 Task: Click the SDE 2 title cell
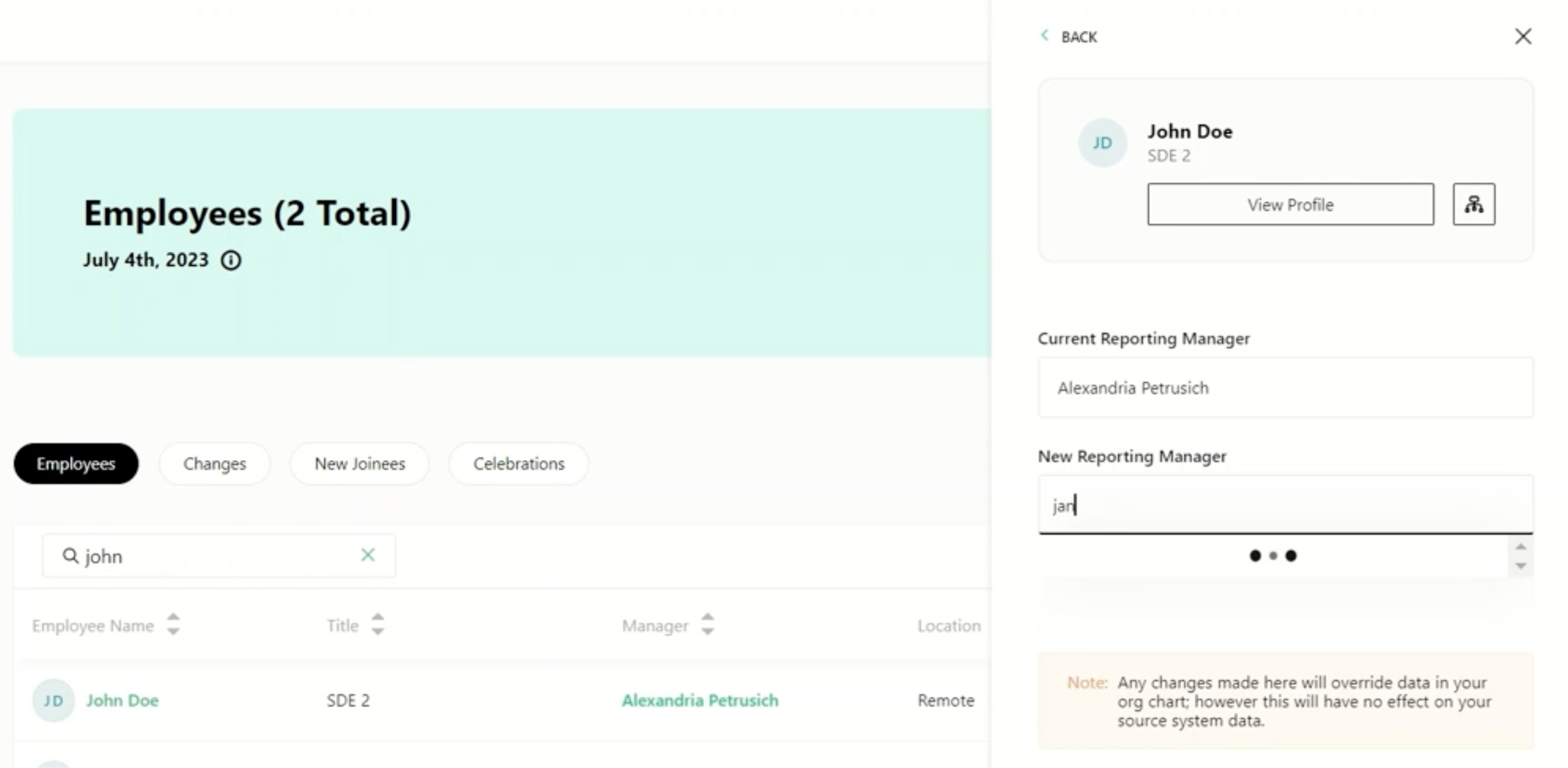tap(348, 700)
